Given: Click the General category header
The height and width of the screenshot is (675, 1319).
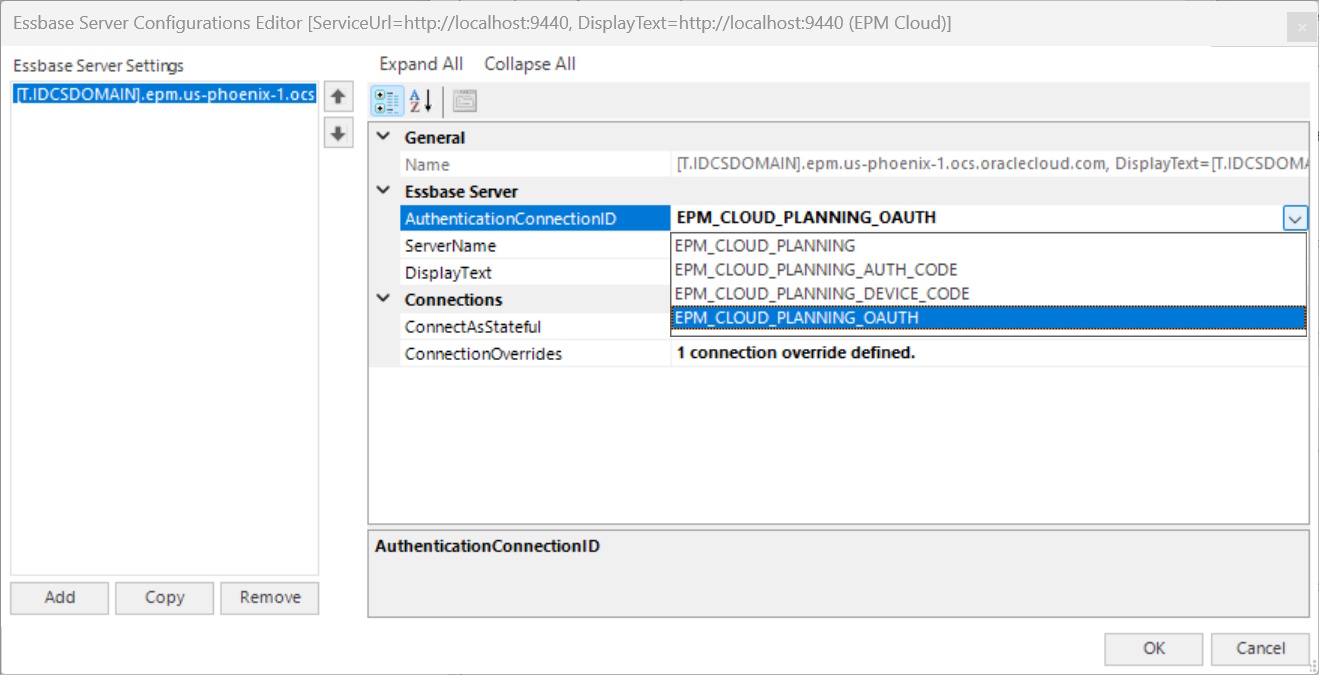Looking at the screenshot, I should pyautogui.click(x=434, y=137).
